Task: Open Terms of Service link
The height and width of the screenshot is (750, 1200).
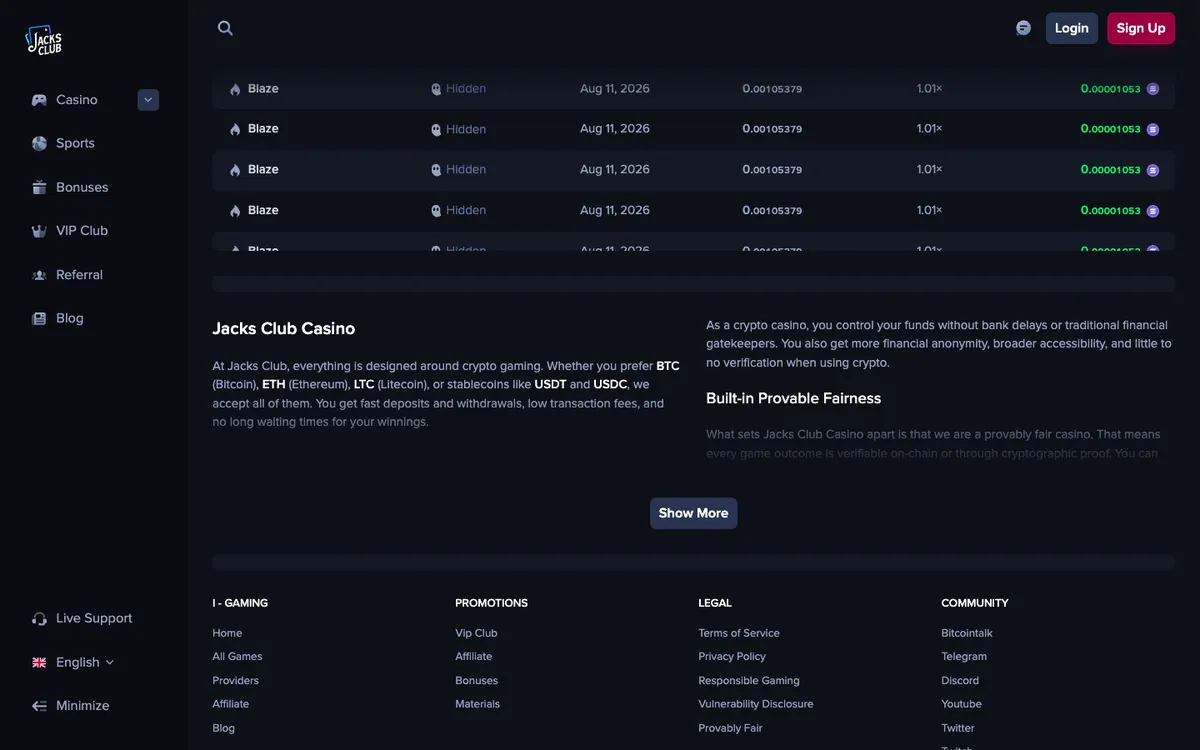Action: [739, 633]
